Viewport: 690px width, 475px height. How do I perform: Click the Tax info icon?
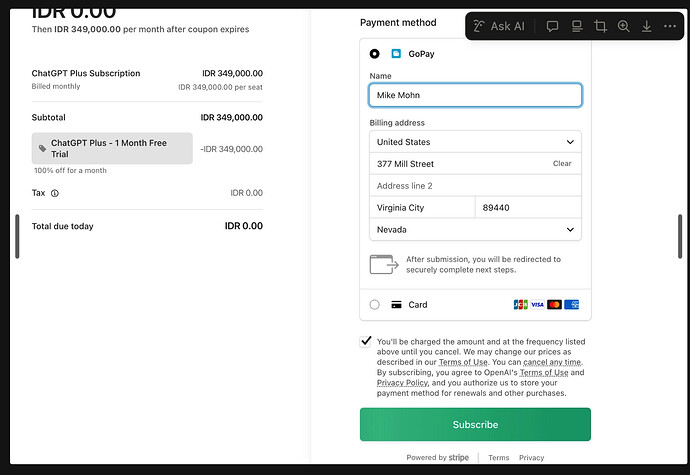55,193
